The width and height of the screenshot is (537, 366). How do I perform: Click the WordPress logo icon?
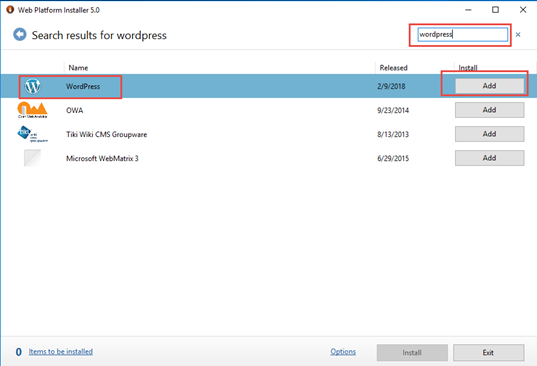(x=33, y=86)
